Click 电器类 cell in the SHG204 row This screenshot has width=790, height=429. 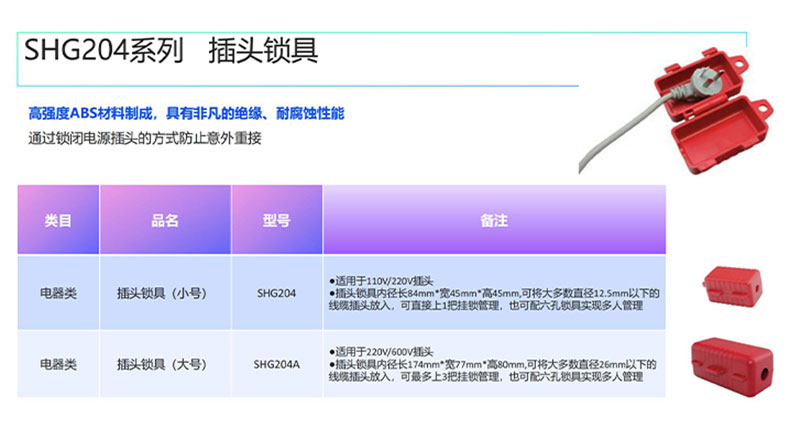tap(58, 293)
